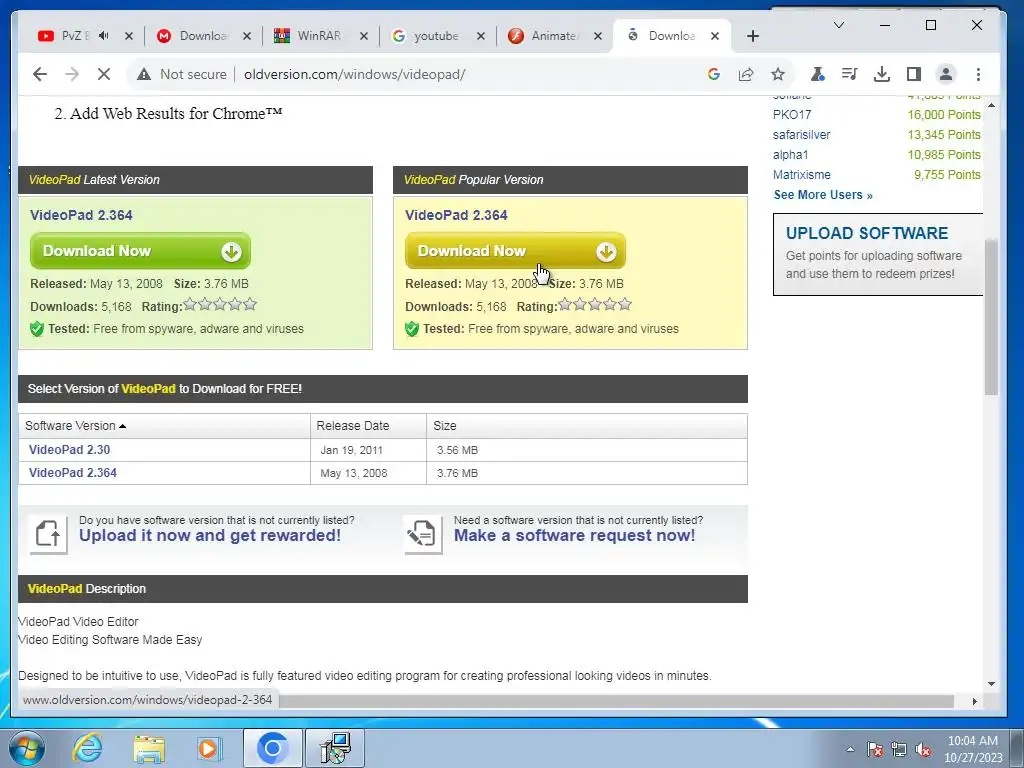The height and width of the screenshot is (768, 1024).
Task: Stop loading the page
Action: (x=104, y=74)
